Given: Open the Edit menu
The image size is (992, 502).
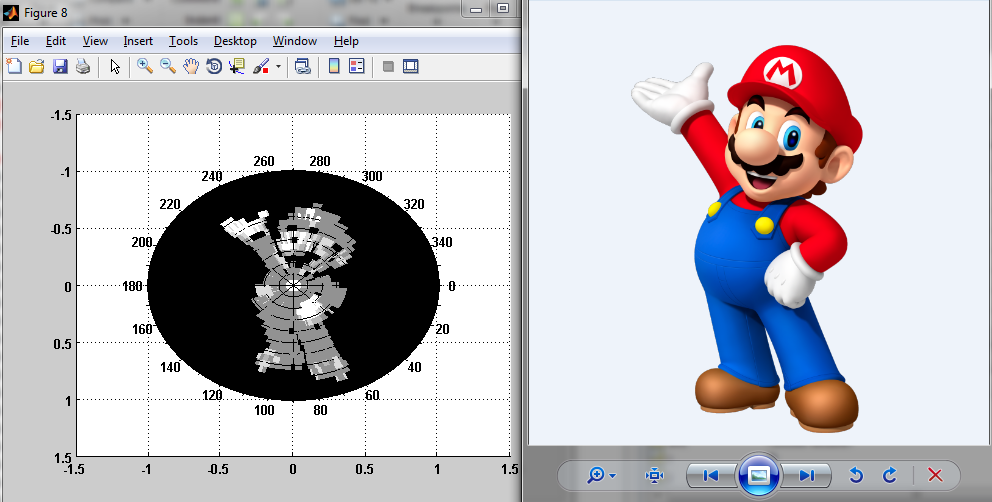Looking at the screenshot, I should click(56, 41).
